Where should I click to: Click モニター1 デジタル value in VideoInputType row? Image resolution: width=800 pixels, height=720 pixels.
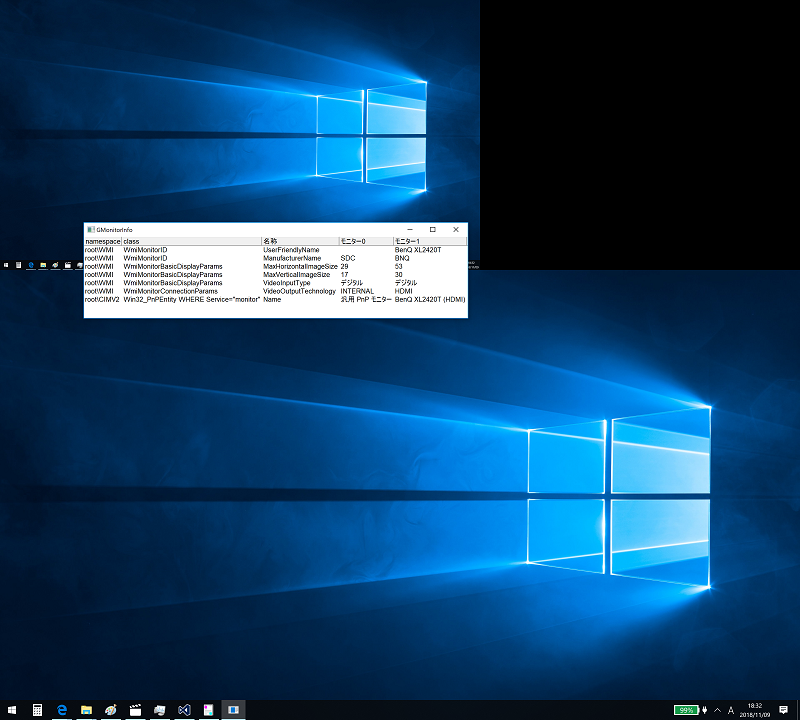point(406,283)
